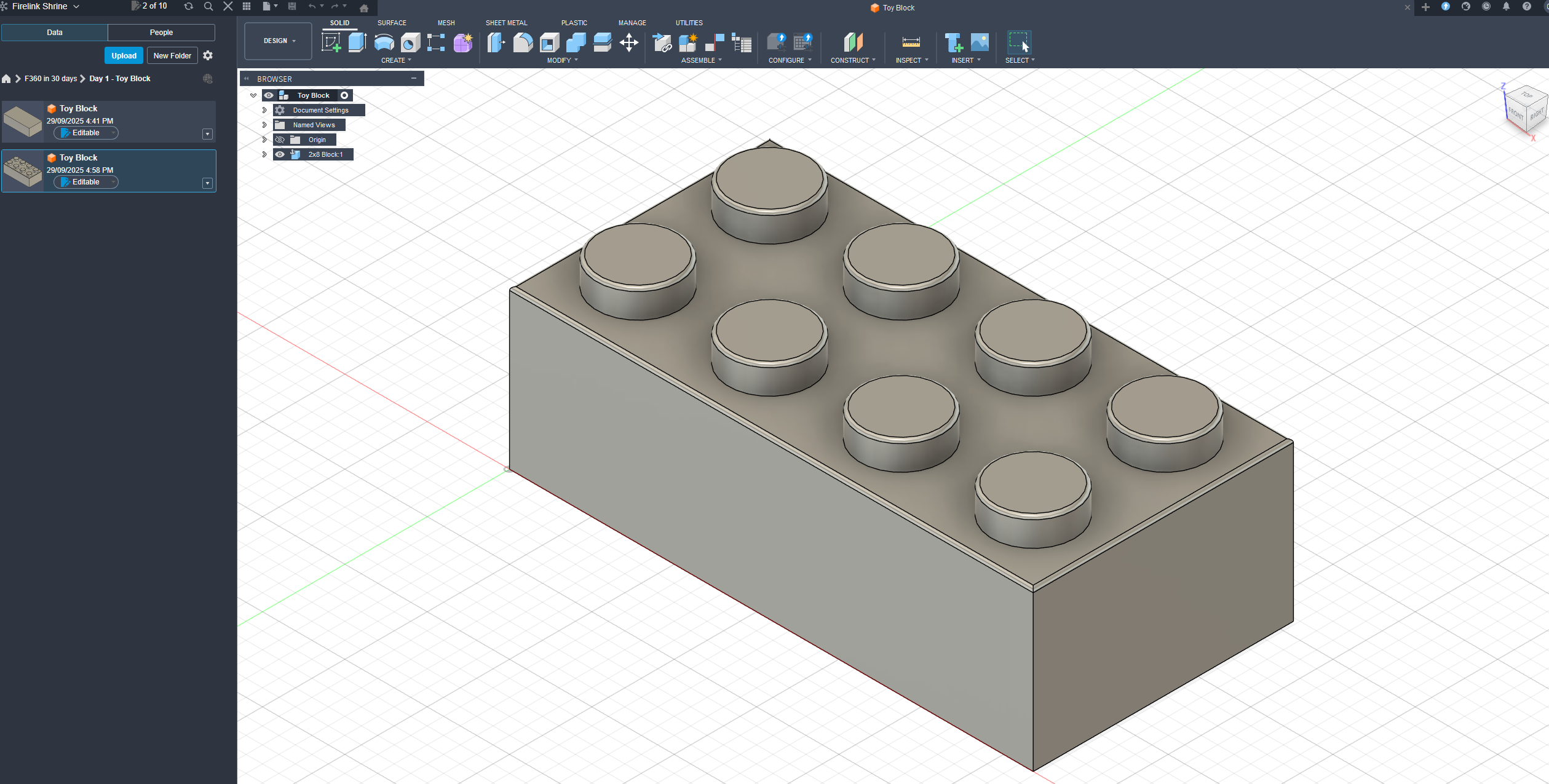Click the Create Sketch tool icon
The image size is (1549, 784).
[x=331, y=42]
